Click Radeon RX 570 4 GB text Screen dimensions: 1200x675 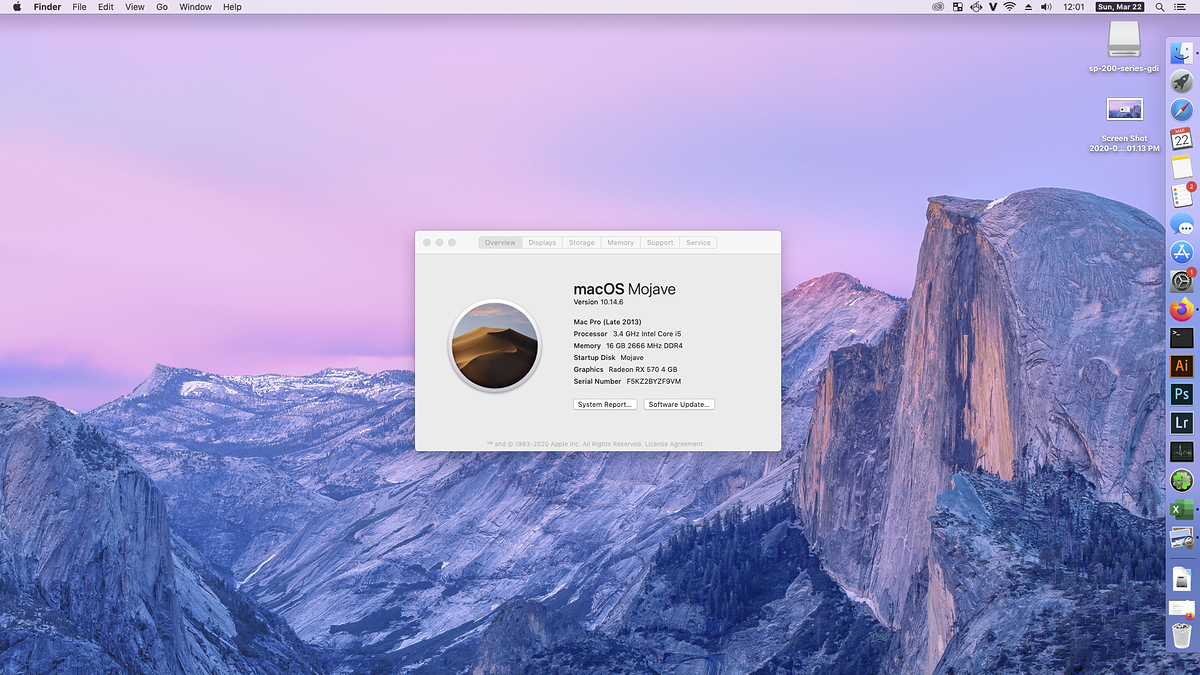click(643, 370)
